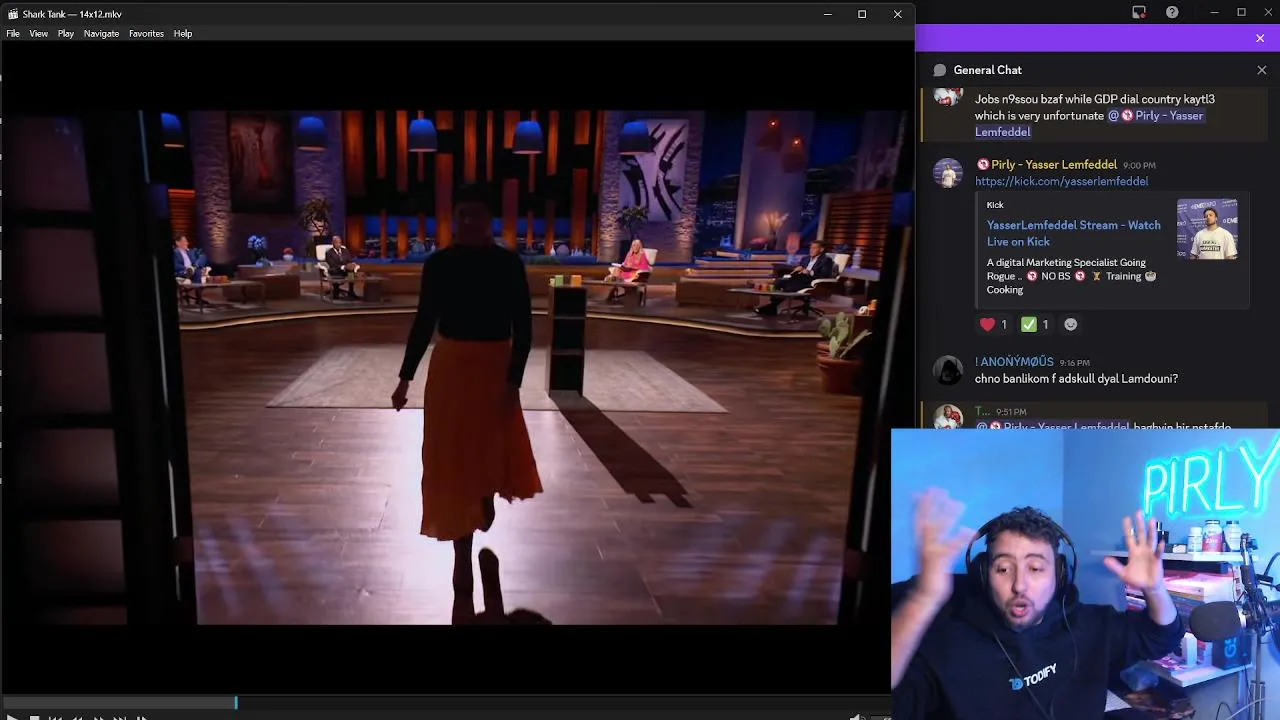The width and height of the screenshot is (1280, 720).
Task: Open the View menu
Action: point(38,33)
